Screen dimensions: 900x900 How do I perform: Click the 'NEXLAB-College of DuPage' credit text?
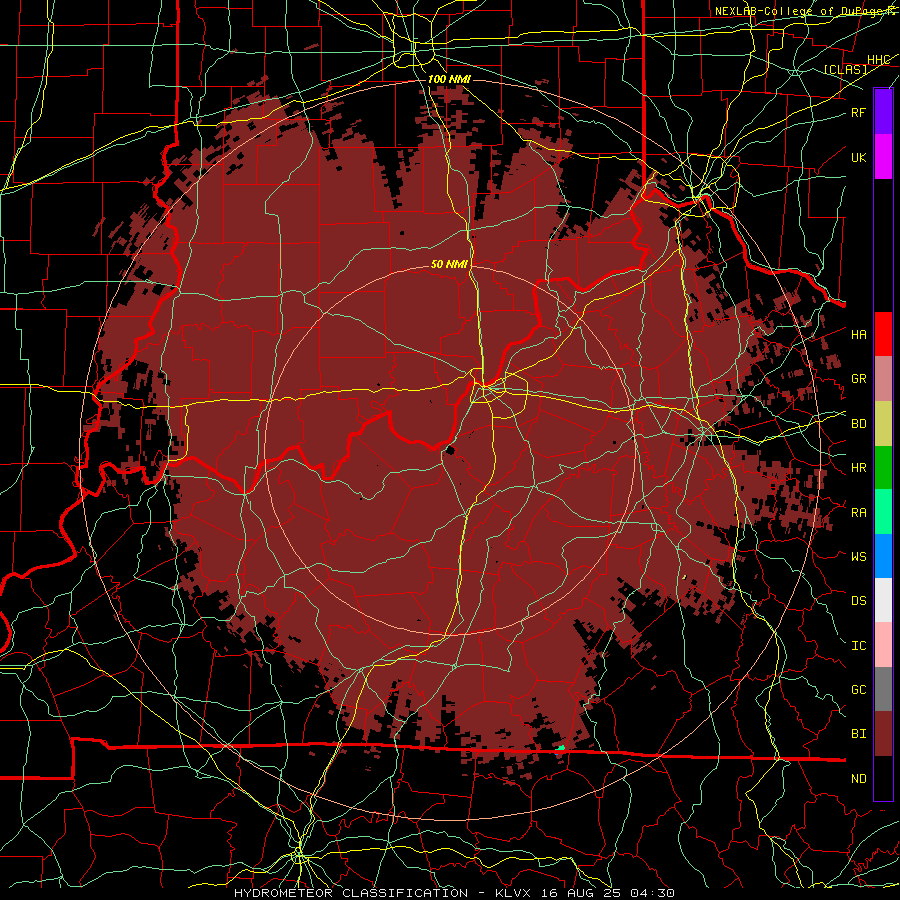point(798,11)
